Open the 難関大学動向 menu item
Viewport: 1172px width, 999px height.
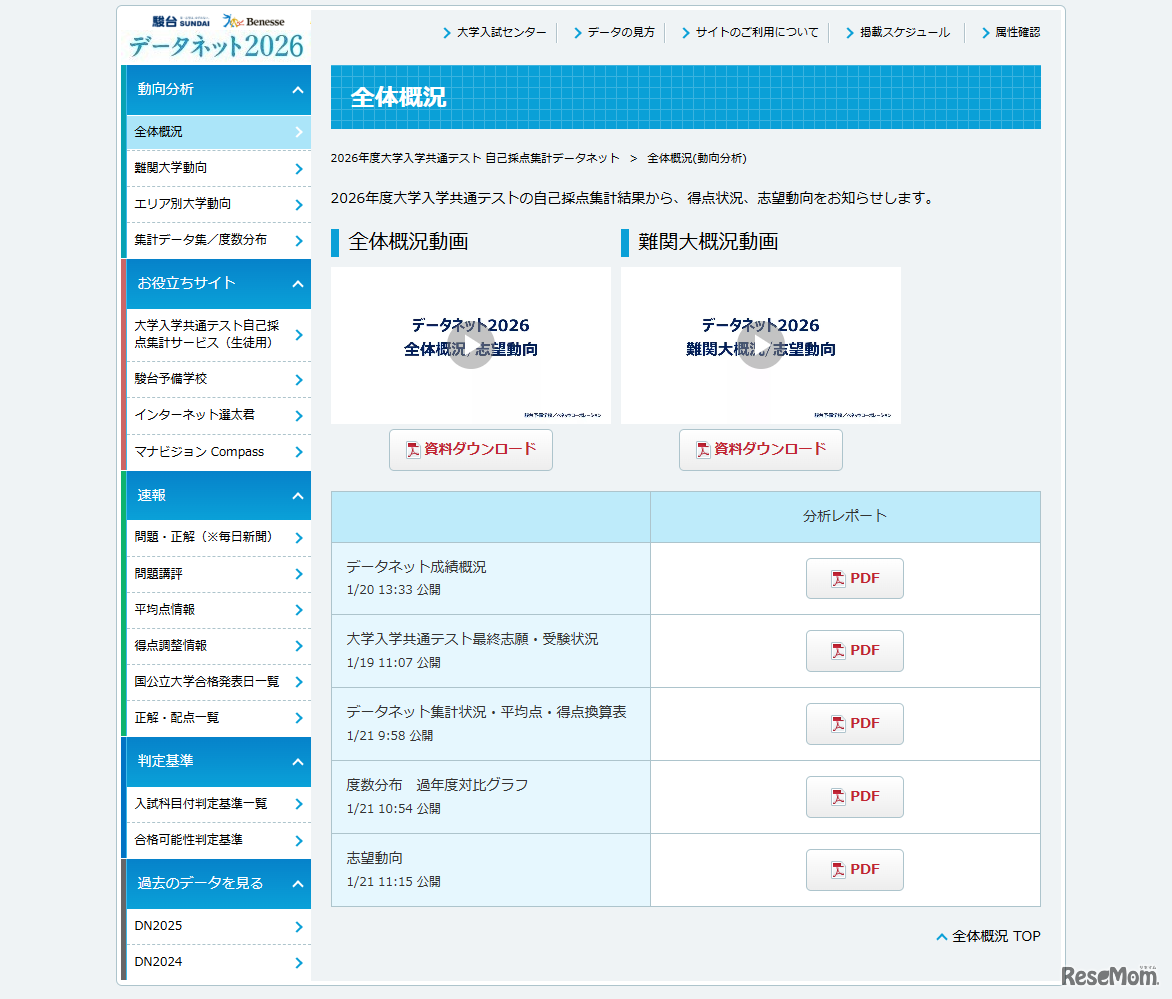[218, 167]
